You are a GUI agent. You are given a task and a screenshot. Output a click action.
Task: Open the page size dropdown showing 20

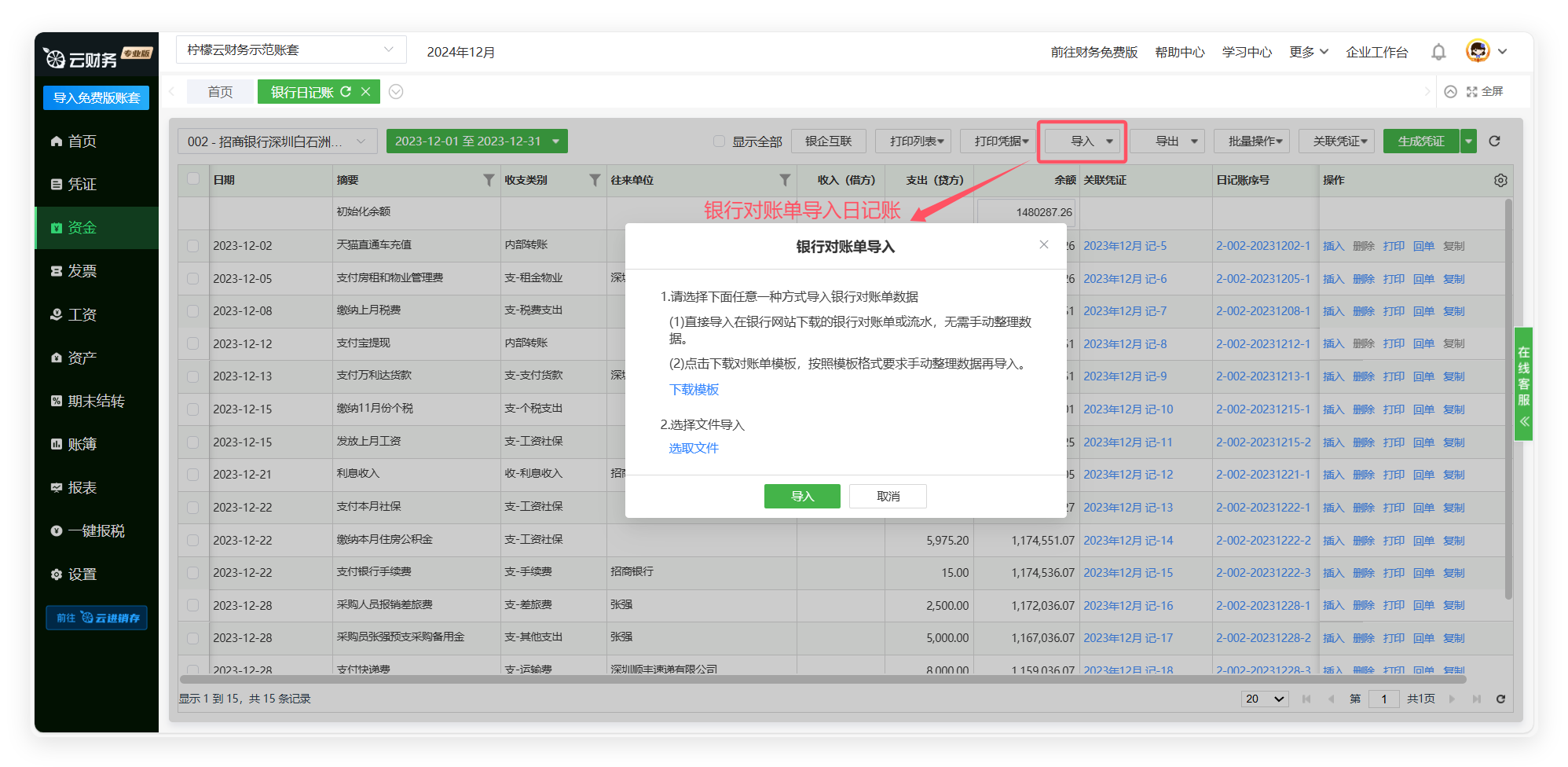1264,699
